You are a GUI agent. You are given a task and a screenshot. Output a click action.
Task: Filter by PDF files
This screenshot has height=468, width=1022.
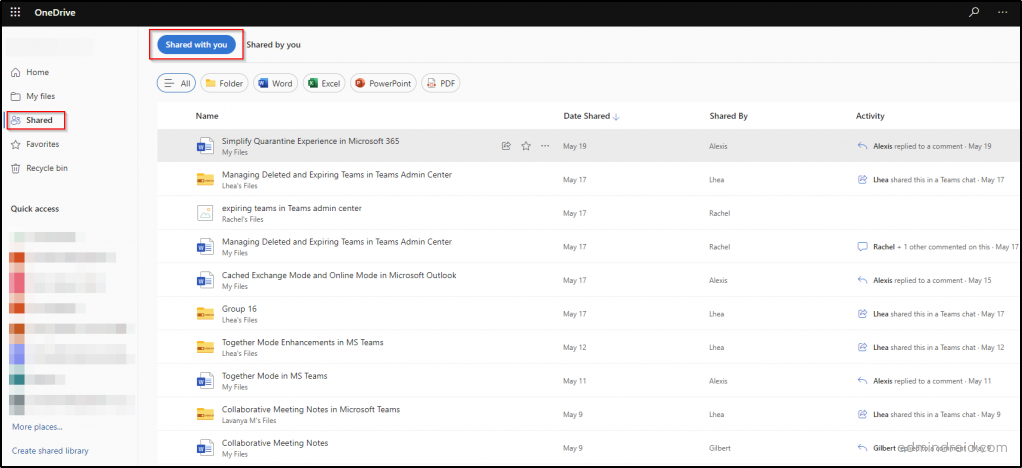tap(441, 83)
